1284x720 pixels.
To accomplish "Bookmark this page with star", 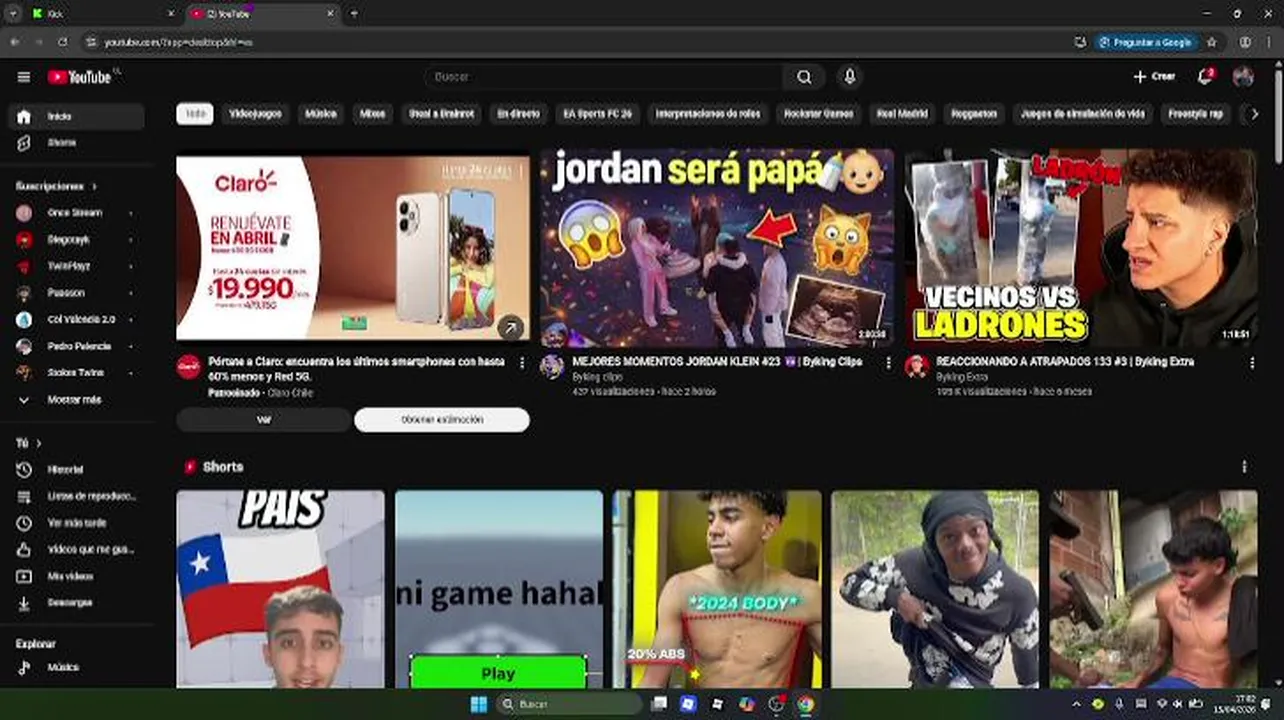I will (1212, 42).
